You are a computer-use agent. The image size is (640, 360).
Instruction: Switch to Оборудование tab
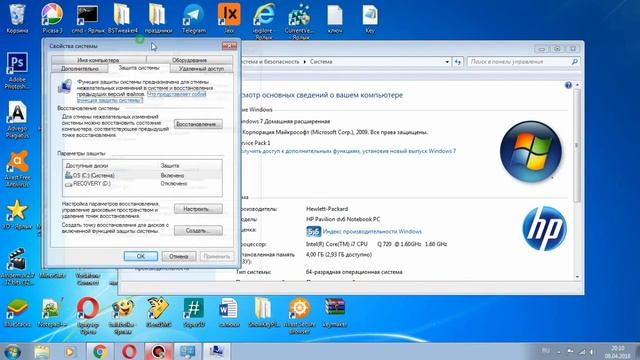tap(189, 60)
